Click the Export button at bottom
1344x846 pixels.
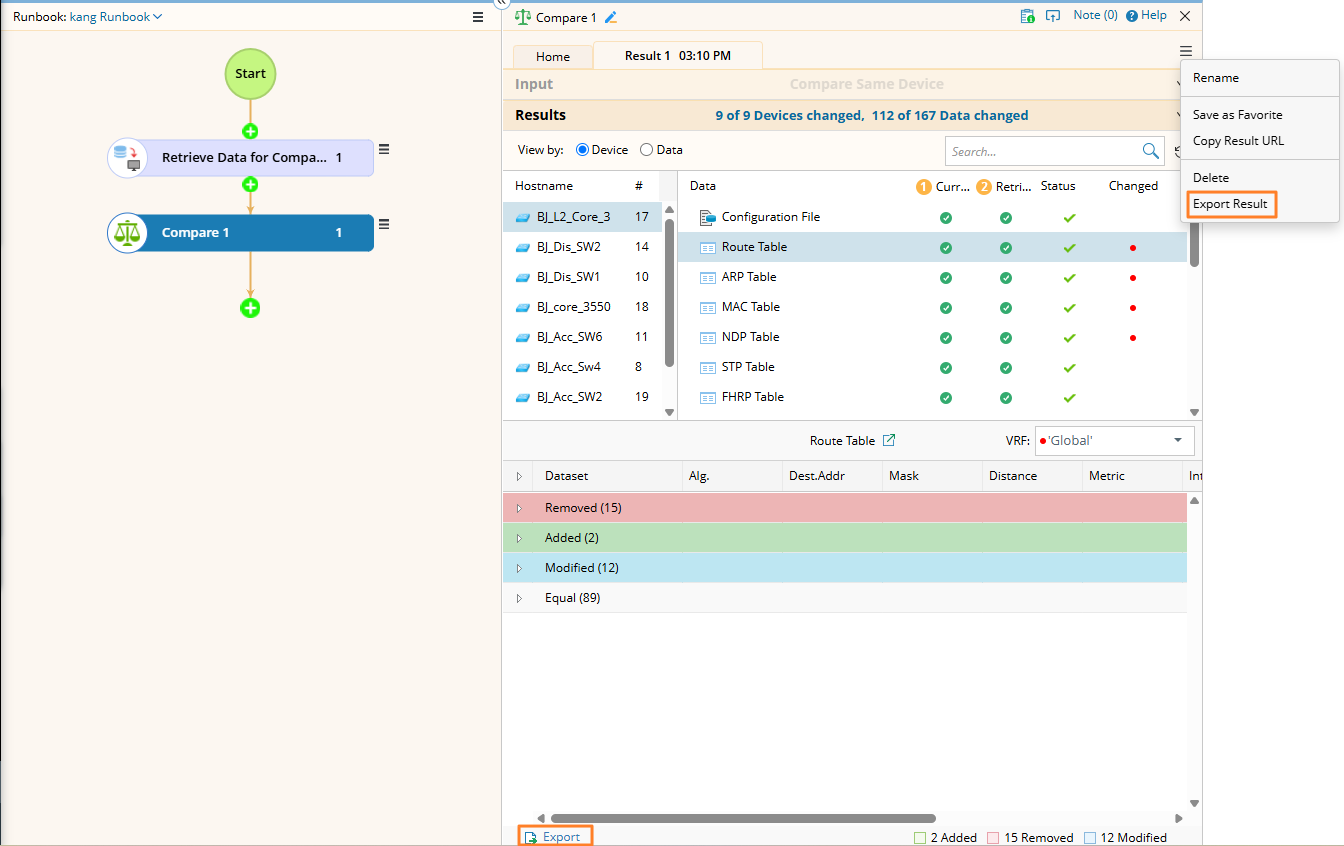(555, 837)
